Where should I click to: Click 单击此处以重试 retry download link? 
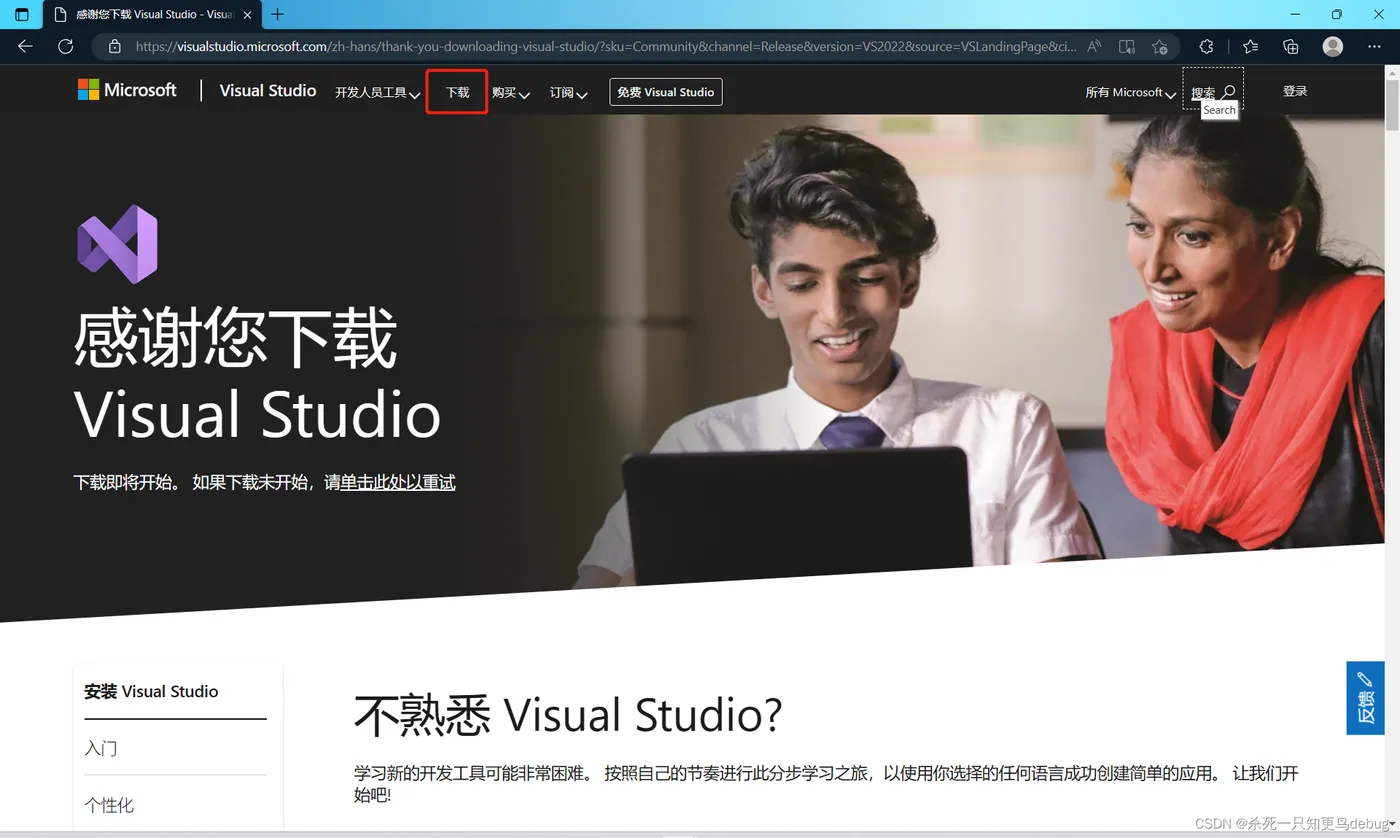pos(398,482)
